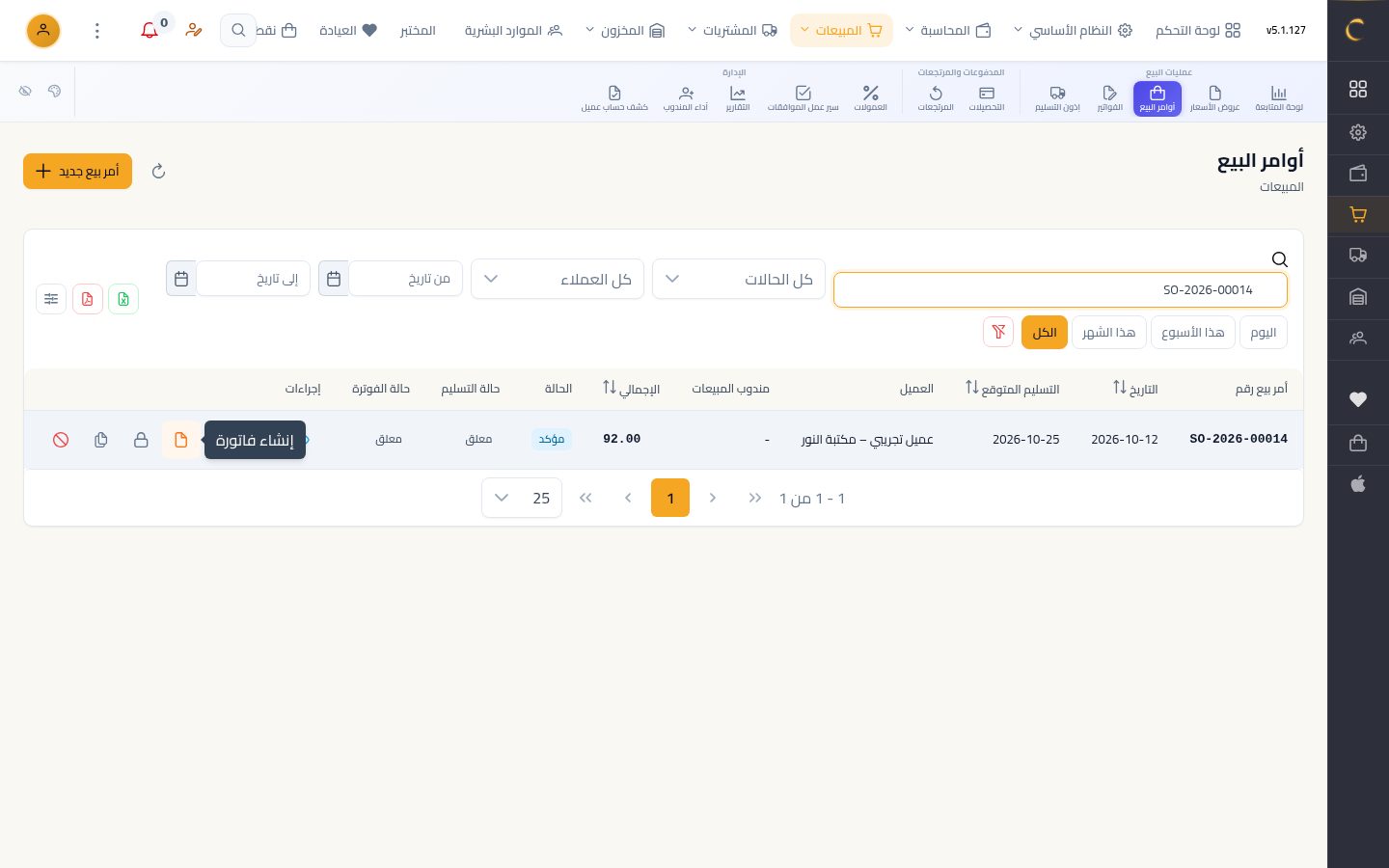Open إذون التسليم delivery notes in the ribbon
Viewport: 1389px width, 868px height.
tap(1058, 97)
